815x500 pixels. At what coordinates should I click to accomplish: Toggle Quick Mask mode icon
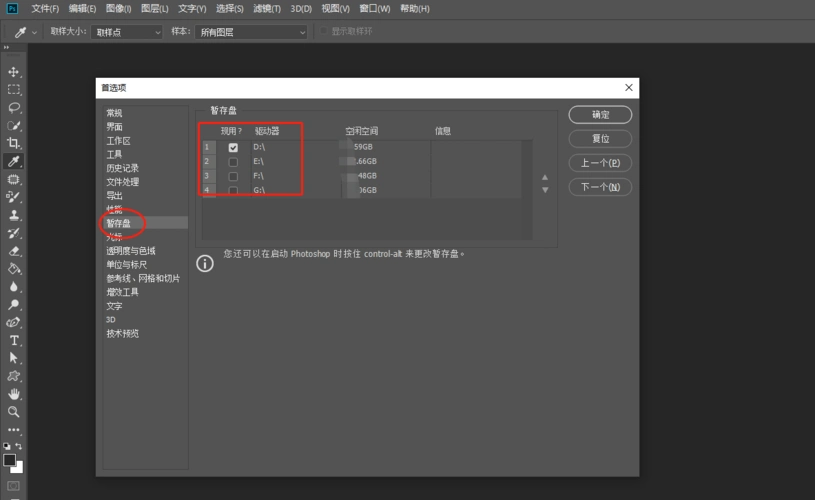click(14, 486)
